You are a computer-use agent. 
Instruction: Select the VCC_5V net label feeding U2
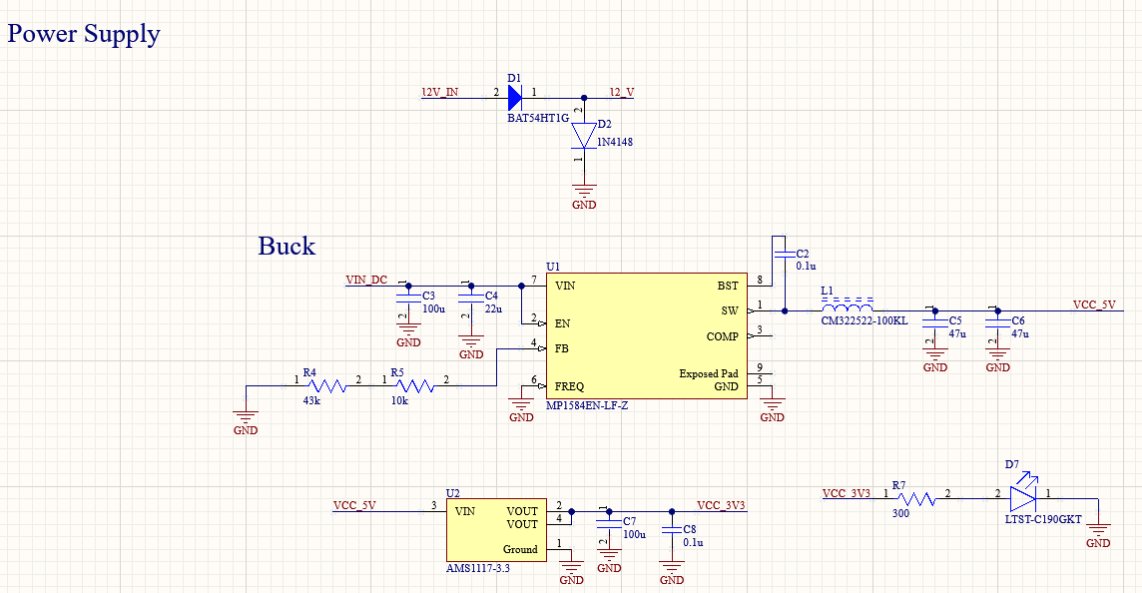(355, 505)
